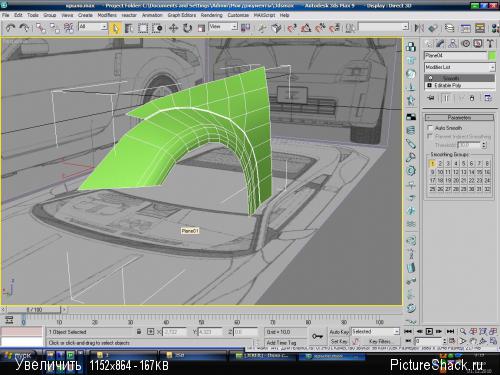
Task: Click the Pin Stack icon
Action: (431, 98)
